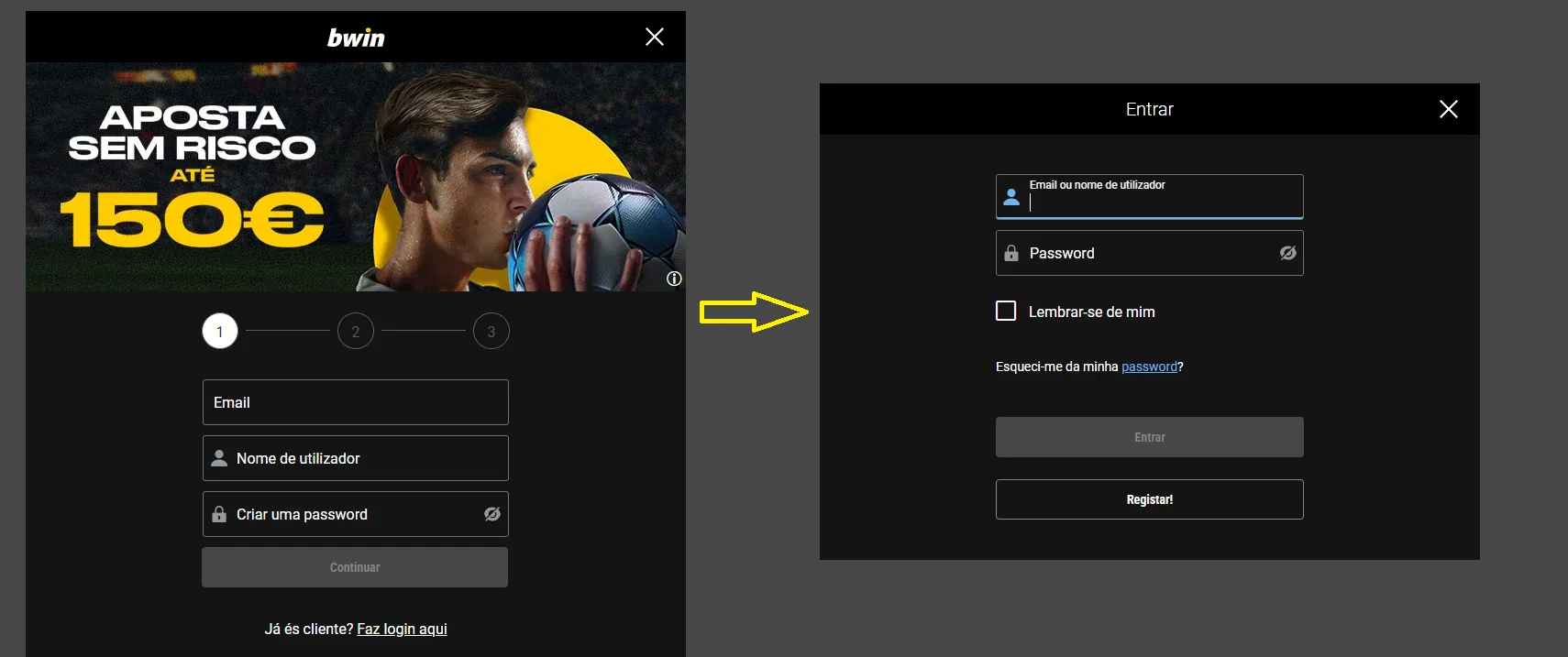Image resolution: width=1568 pixels, height=657 pixels.
Task: Click the lock icon in Criar uma password
Action: [x=219, y=514]
